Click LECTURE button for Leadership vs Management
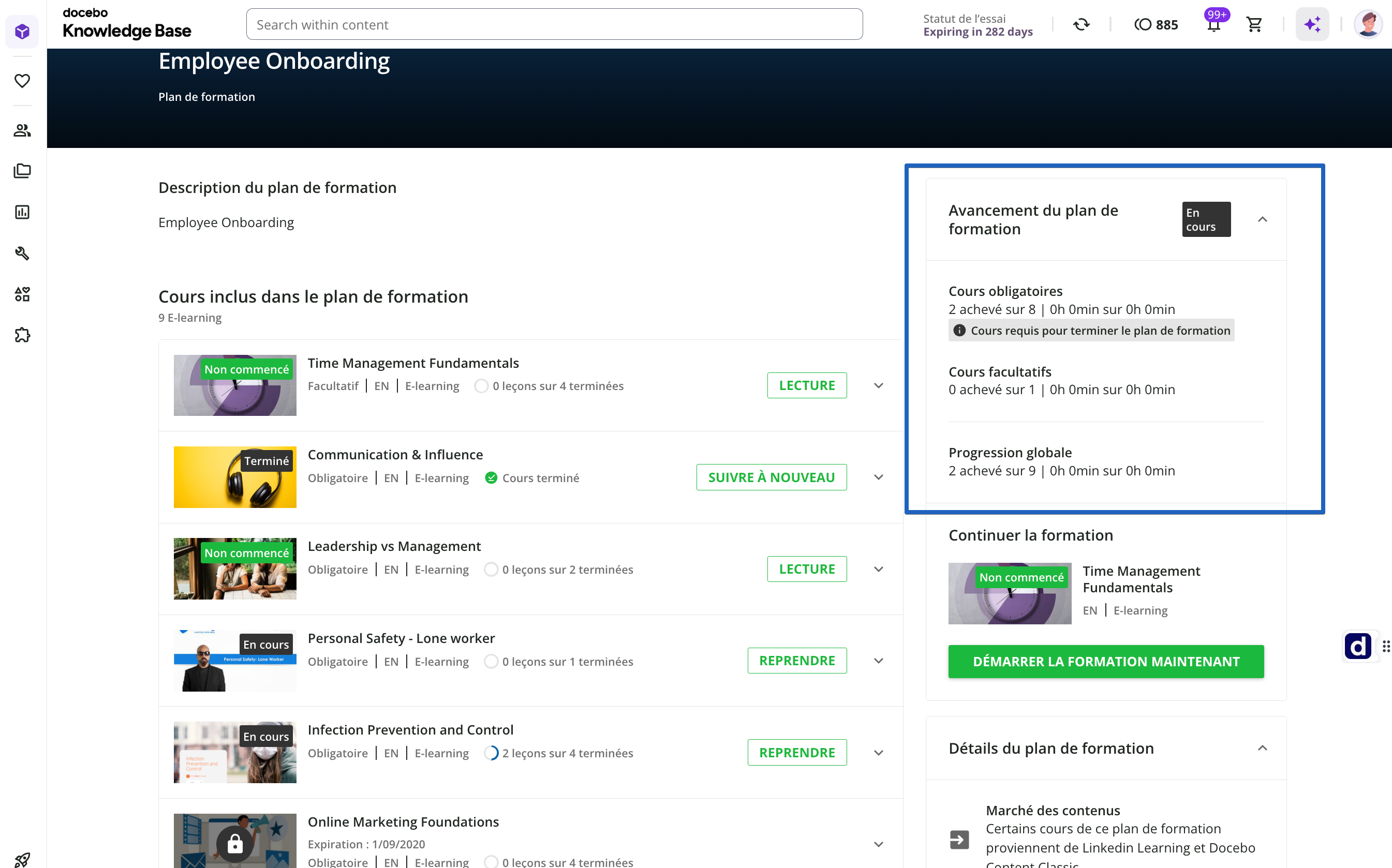The image size is (1392, 868). coord(806,569)
